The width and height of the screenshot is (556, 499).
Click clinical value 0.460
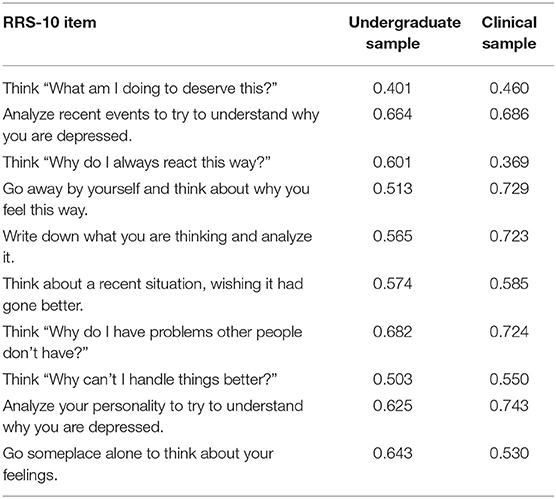[x=509, y=88]
